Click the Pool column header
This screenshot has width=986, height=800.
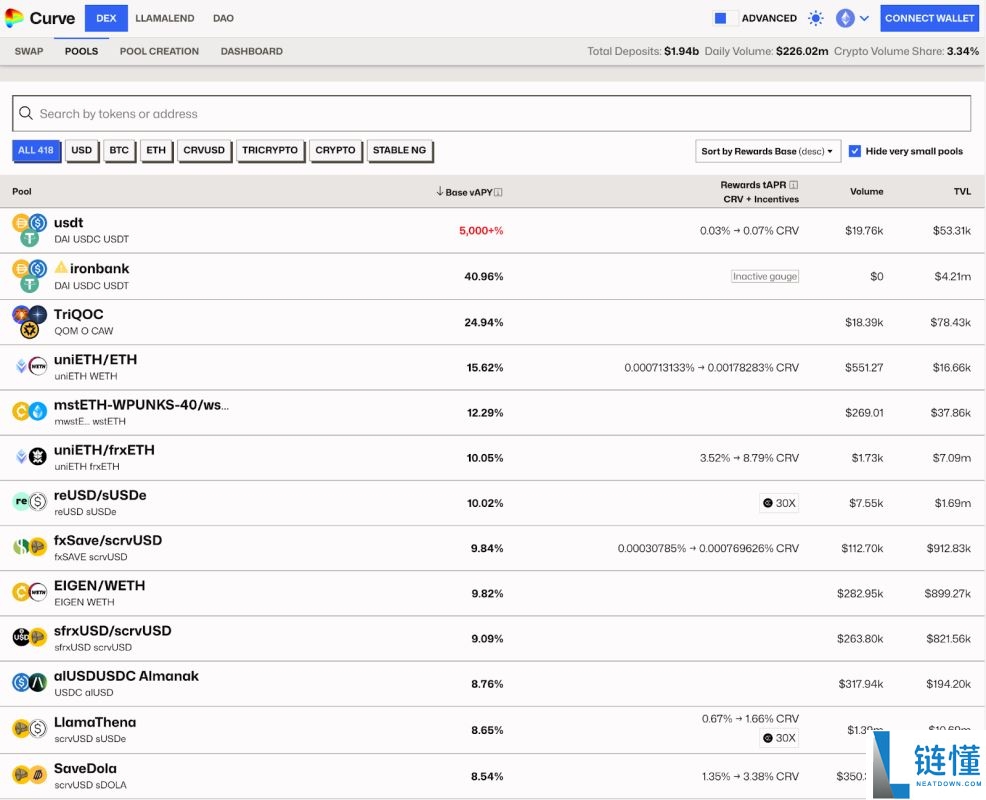[x=21, y=191]
